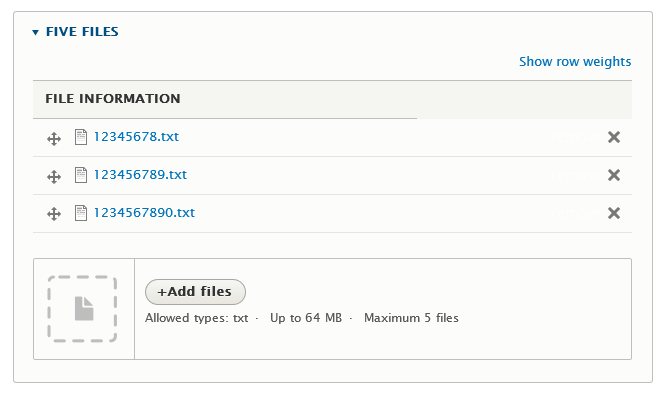Click the 'Maximum 5 files' text
This screenshot has width=664, height=393.
tap(411, 318)
